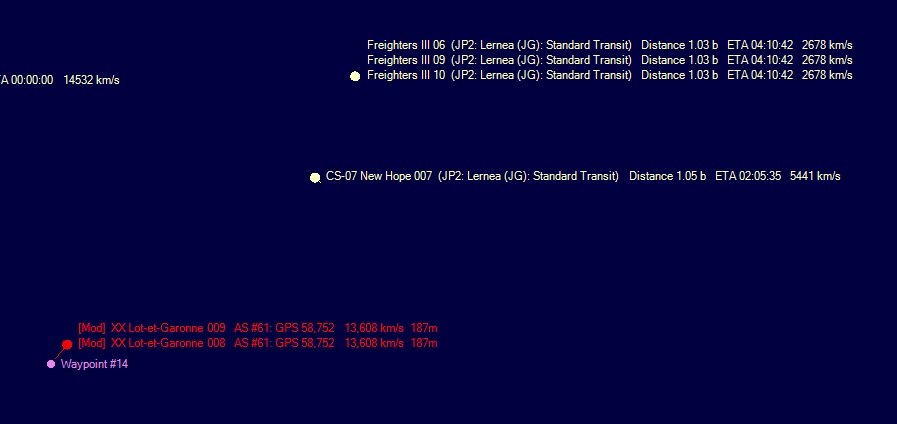Click the red Lot-et-Garonne contact dot
This screenshot has height=424, width=897.
click(x=67, y=344)
